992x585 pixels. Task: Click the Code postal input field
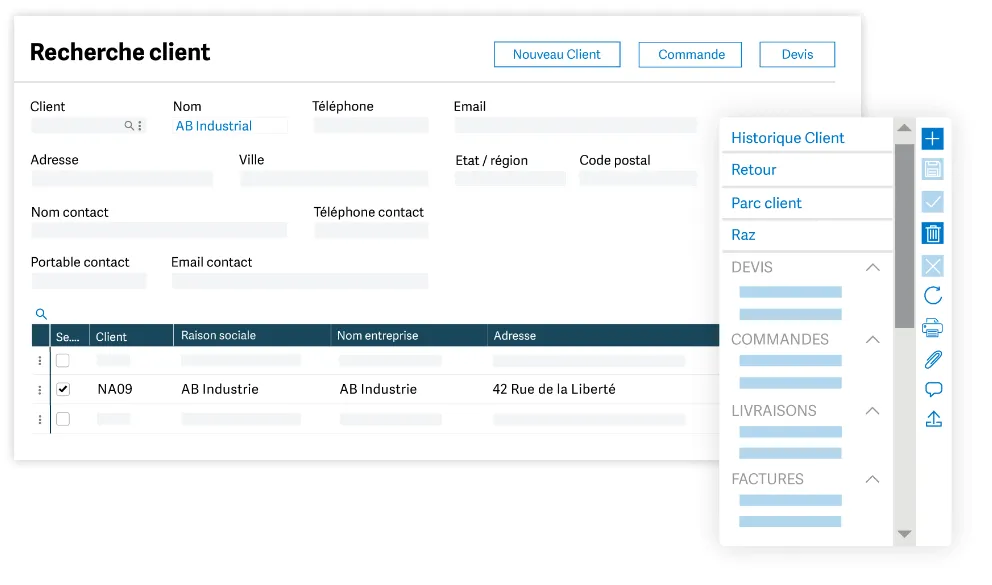pos(638,178)
